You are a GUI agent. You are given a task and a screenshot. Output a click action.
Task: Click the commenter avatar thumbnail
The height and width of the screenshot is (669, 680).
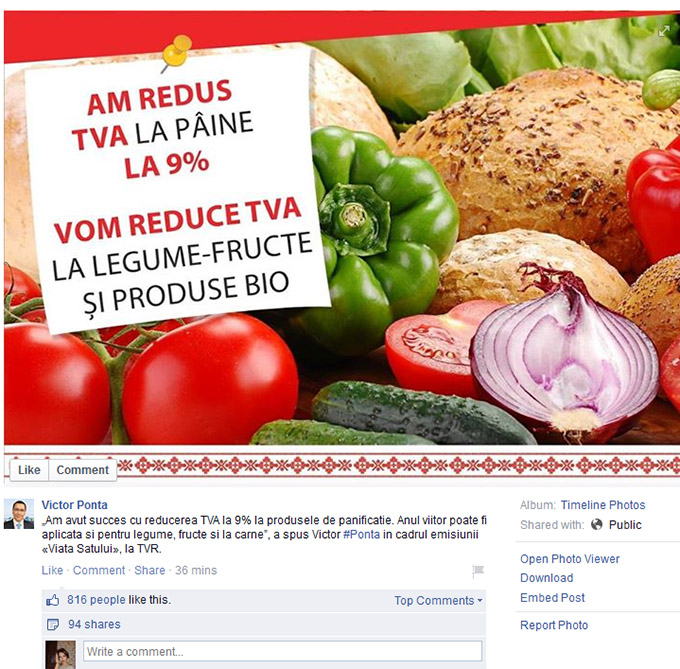(x=60, y=655)
